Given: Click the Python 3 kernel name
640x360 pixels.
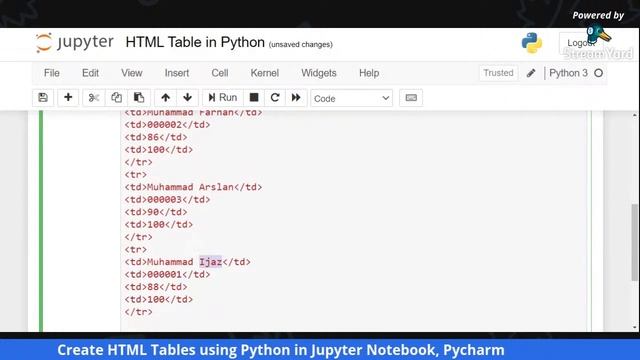Looking at the screenshot, I should (568, 73).
